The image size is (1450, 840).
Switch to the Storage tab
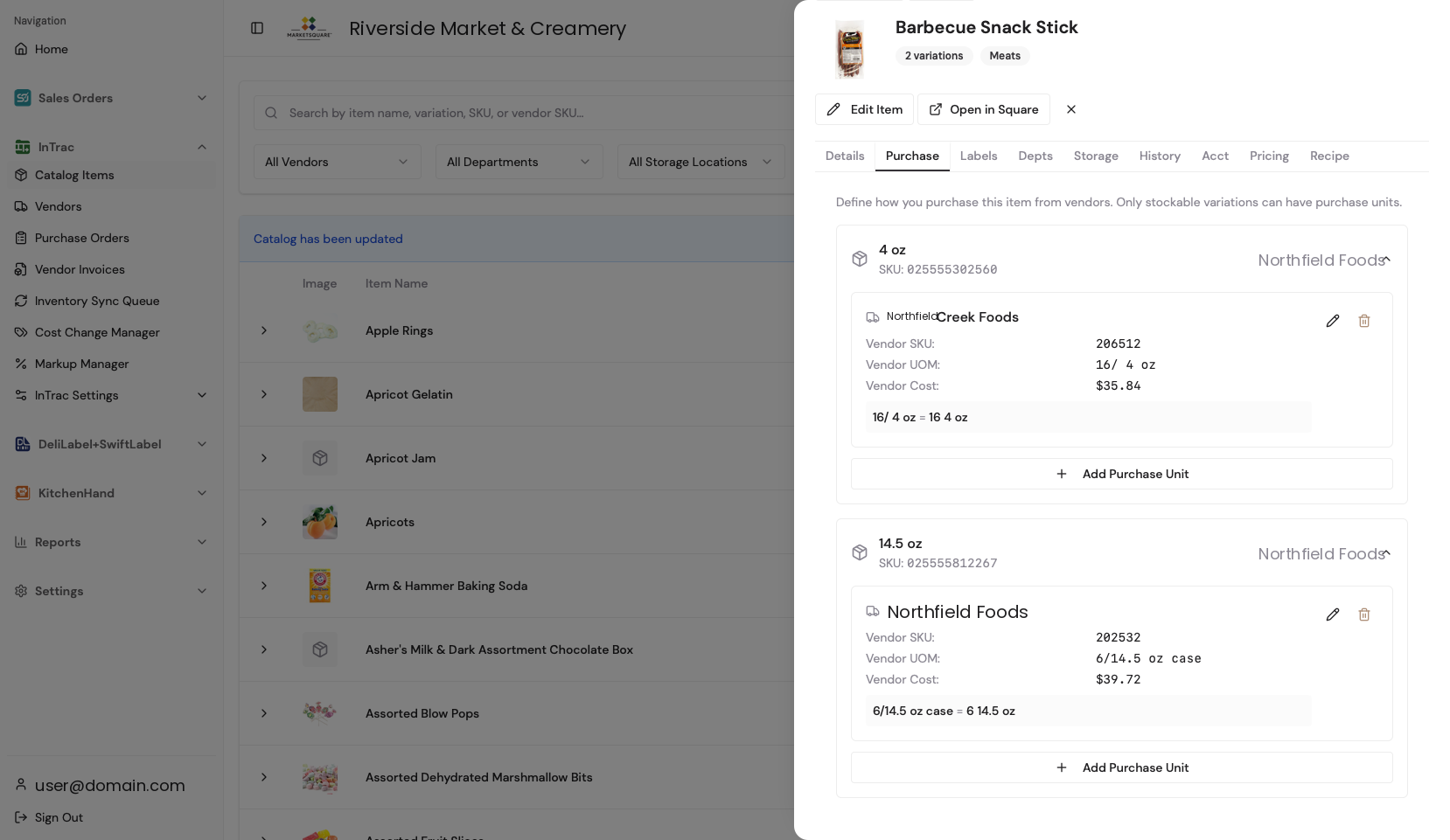(1096, 156)
